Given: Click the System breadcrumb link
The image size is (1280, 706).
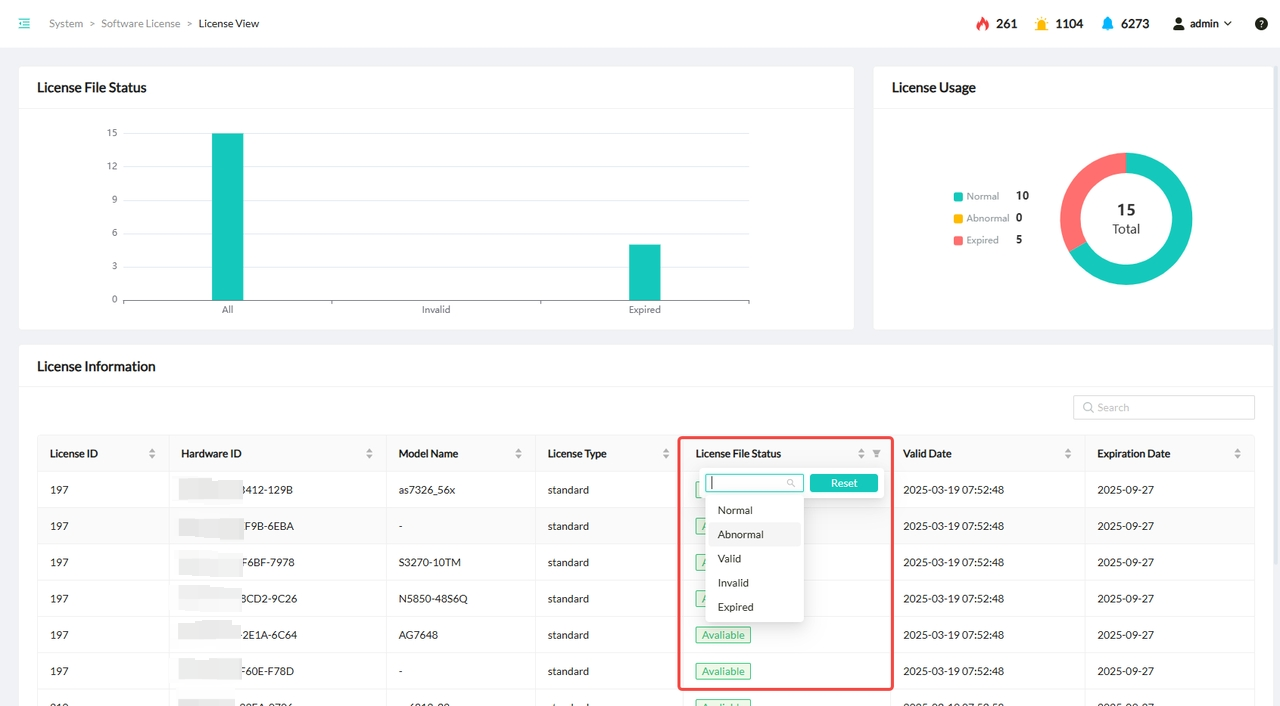Looking at the screenshot, I should tap(66, 24).
